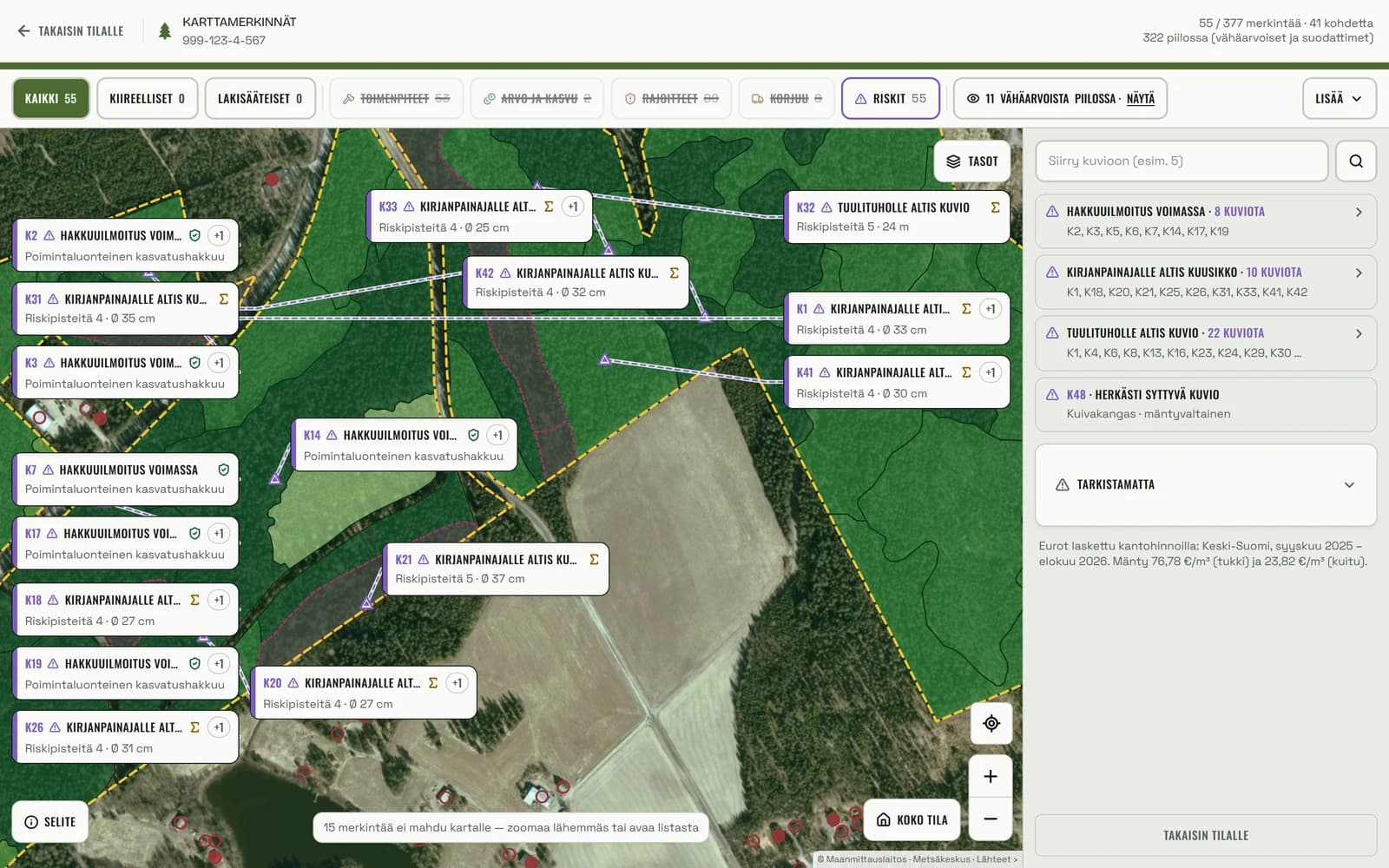The image size is (1389, 868).
Task: Click the +1 badge on K41 card
Action: pyautogui.click(x=991, y=372)
